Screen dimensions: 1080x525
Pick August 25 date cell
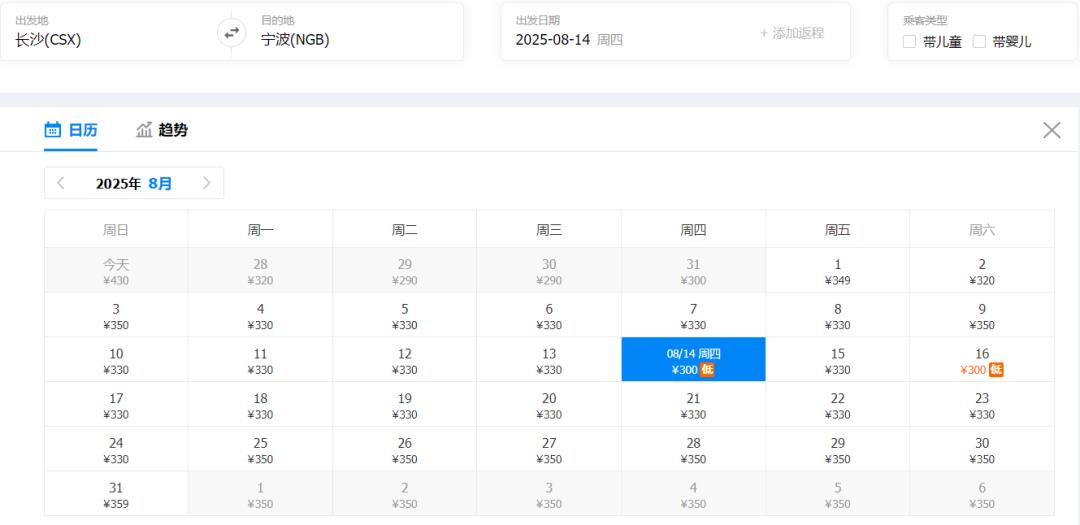tap(260, 449)
